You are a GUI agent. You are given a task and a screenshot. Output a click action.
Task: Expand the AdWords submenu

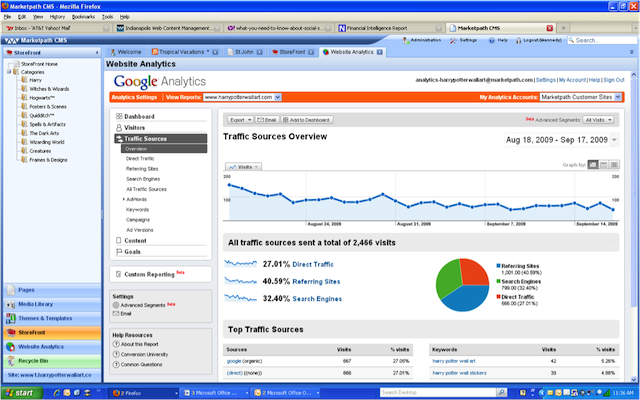[x=124, y=200]
